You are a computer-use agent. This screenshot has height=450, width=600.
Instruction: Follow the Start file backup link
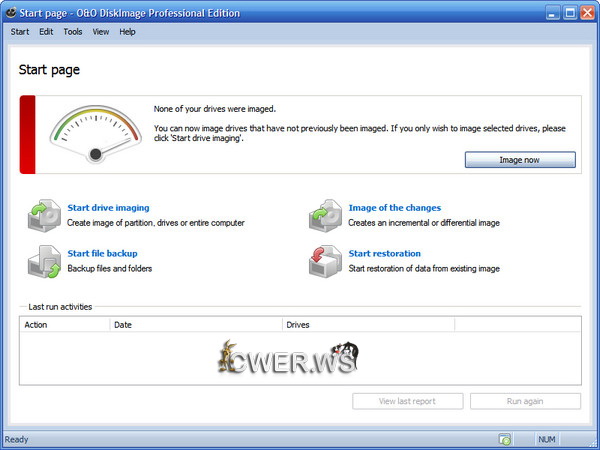pyautogui.click(x=102, y=253)
